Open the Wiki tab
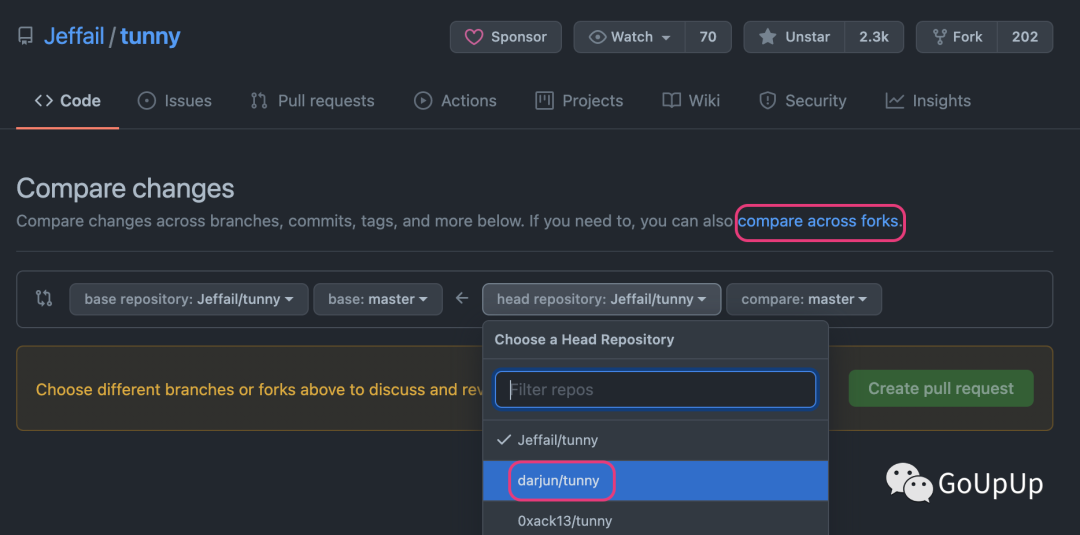The width and height of the screenshot is (1080, 535). (691, 101)
